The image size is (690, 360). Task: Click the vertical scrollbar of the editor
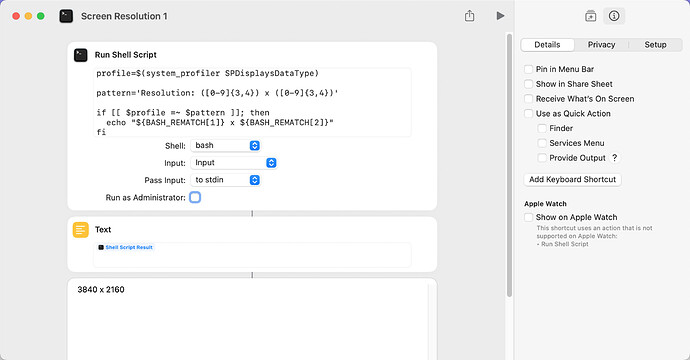(509, 165)
